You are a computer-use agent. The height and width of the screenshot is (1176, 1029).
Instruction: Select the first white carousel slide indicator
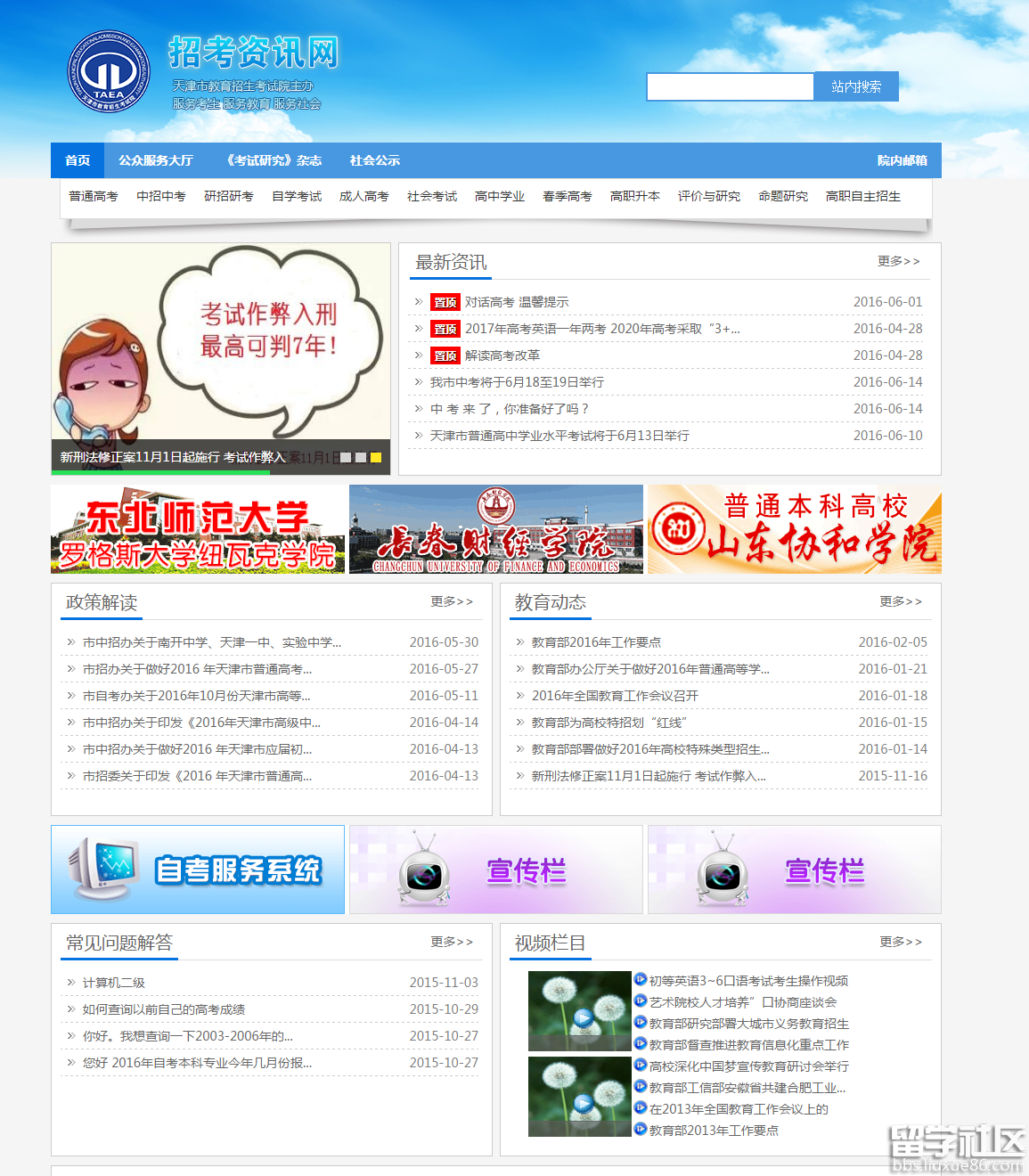pos(346,457)
